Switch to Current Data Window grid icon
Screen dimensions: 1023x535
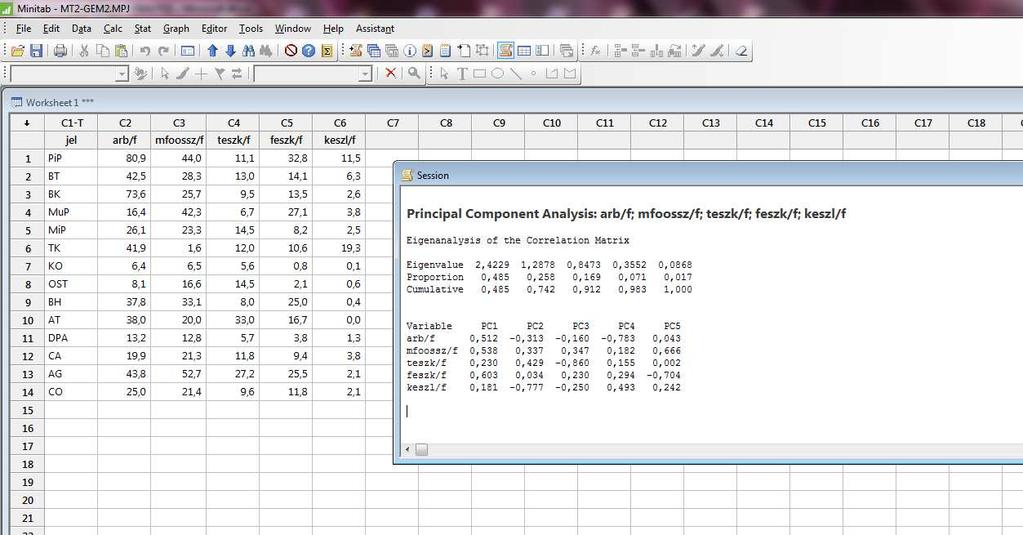pyautogui.click(x=524, y=51)
